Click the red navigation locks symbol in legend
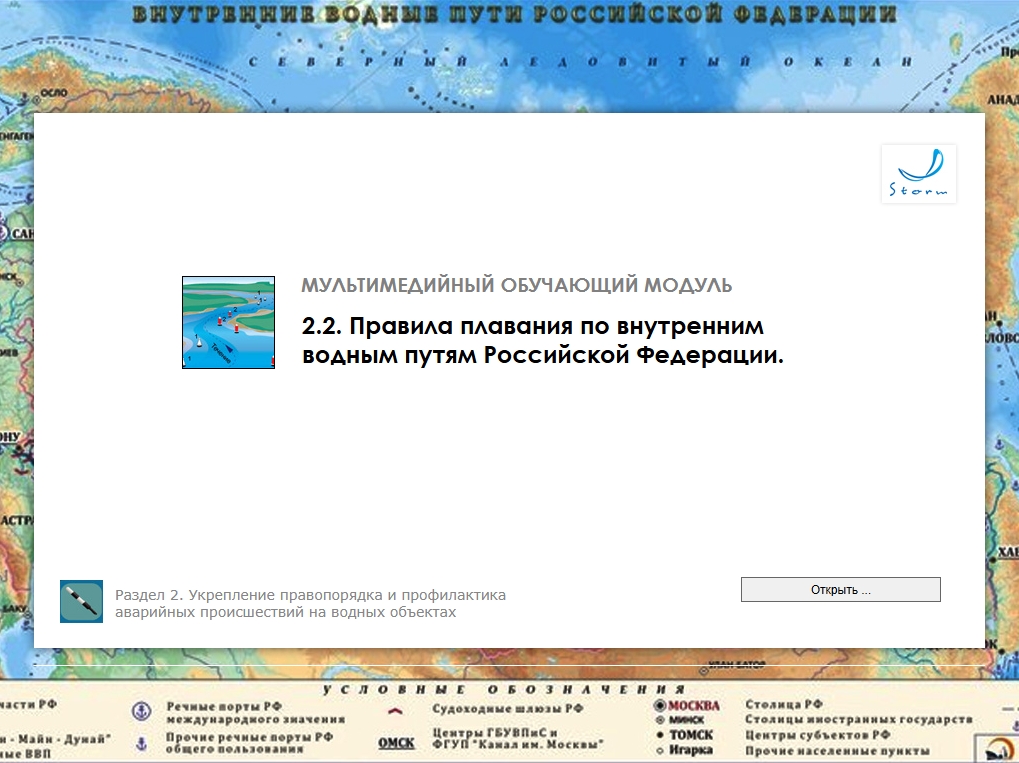1019x763 pixels. [394, 711]
